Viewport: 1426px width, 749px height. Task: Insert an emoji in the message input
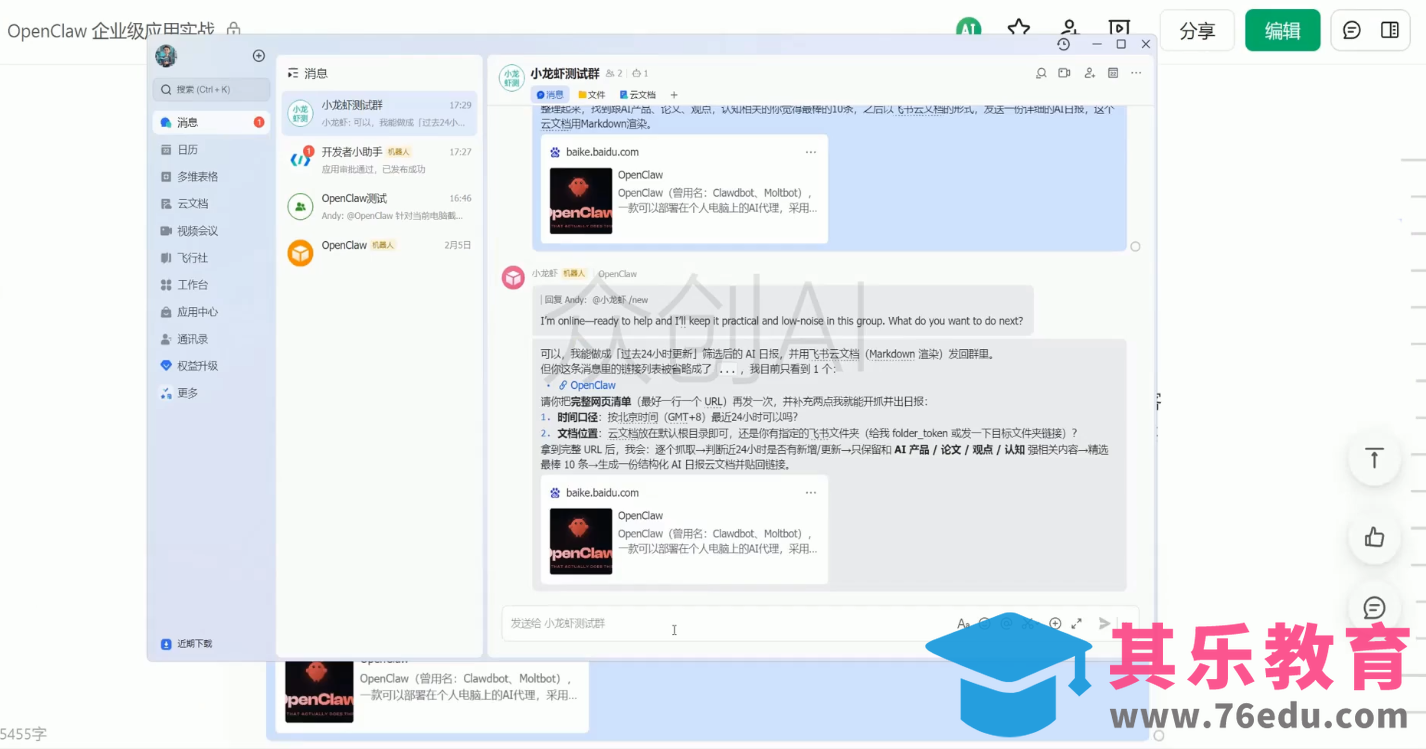(985, 623)
